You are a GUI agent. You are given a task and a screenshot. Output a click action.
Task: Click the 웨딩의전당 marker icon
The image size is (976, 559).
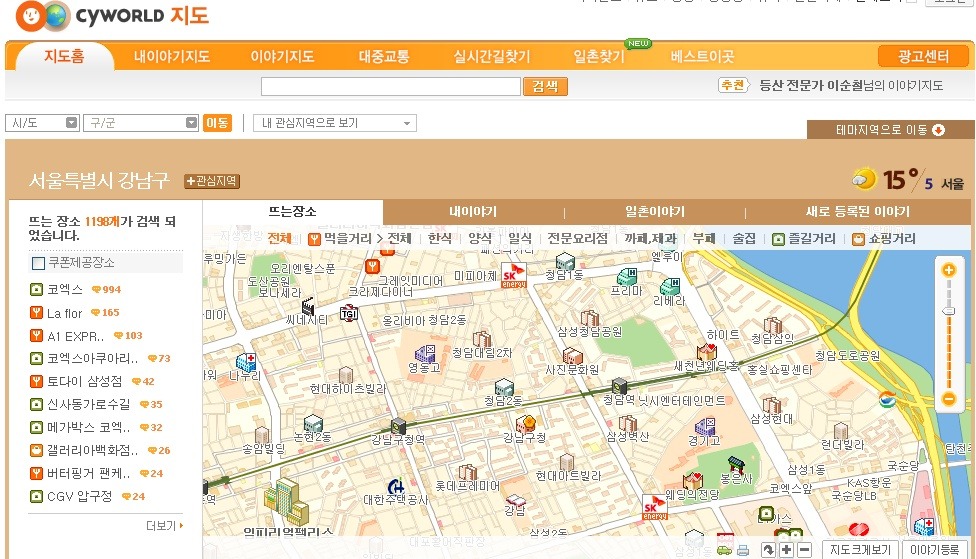(693, 481)
